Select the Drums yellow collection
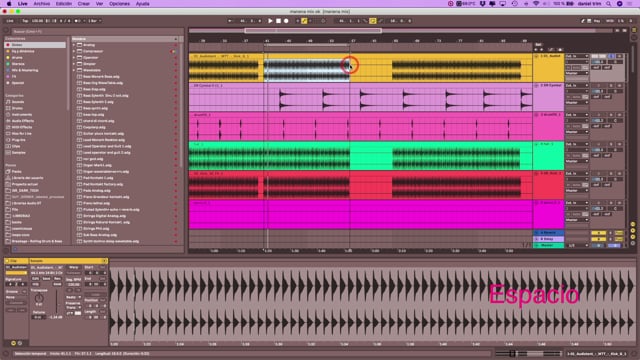Image resolution: width=640 pixels, height=360 pixels. click(17, 58)
